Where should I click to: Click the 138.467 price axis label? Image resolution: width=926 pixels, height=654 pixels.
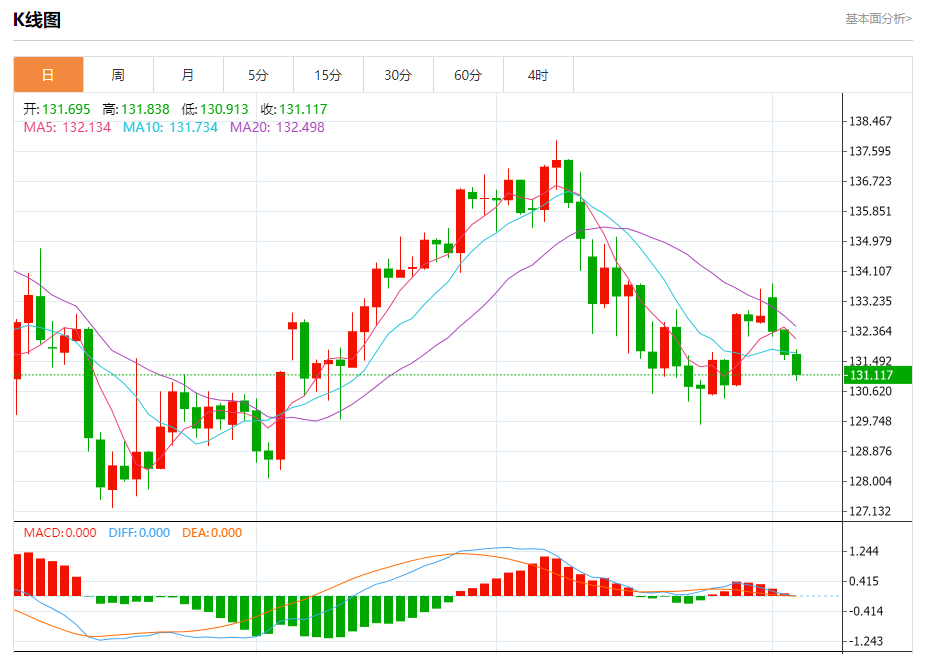click(870, 121)
